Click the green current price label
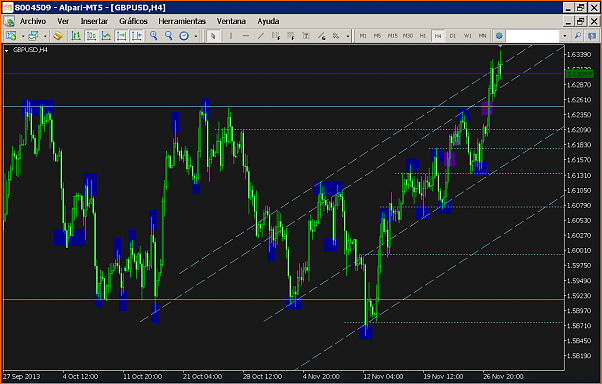The image size is (602, 384). 579,74
